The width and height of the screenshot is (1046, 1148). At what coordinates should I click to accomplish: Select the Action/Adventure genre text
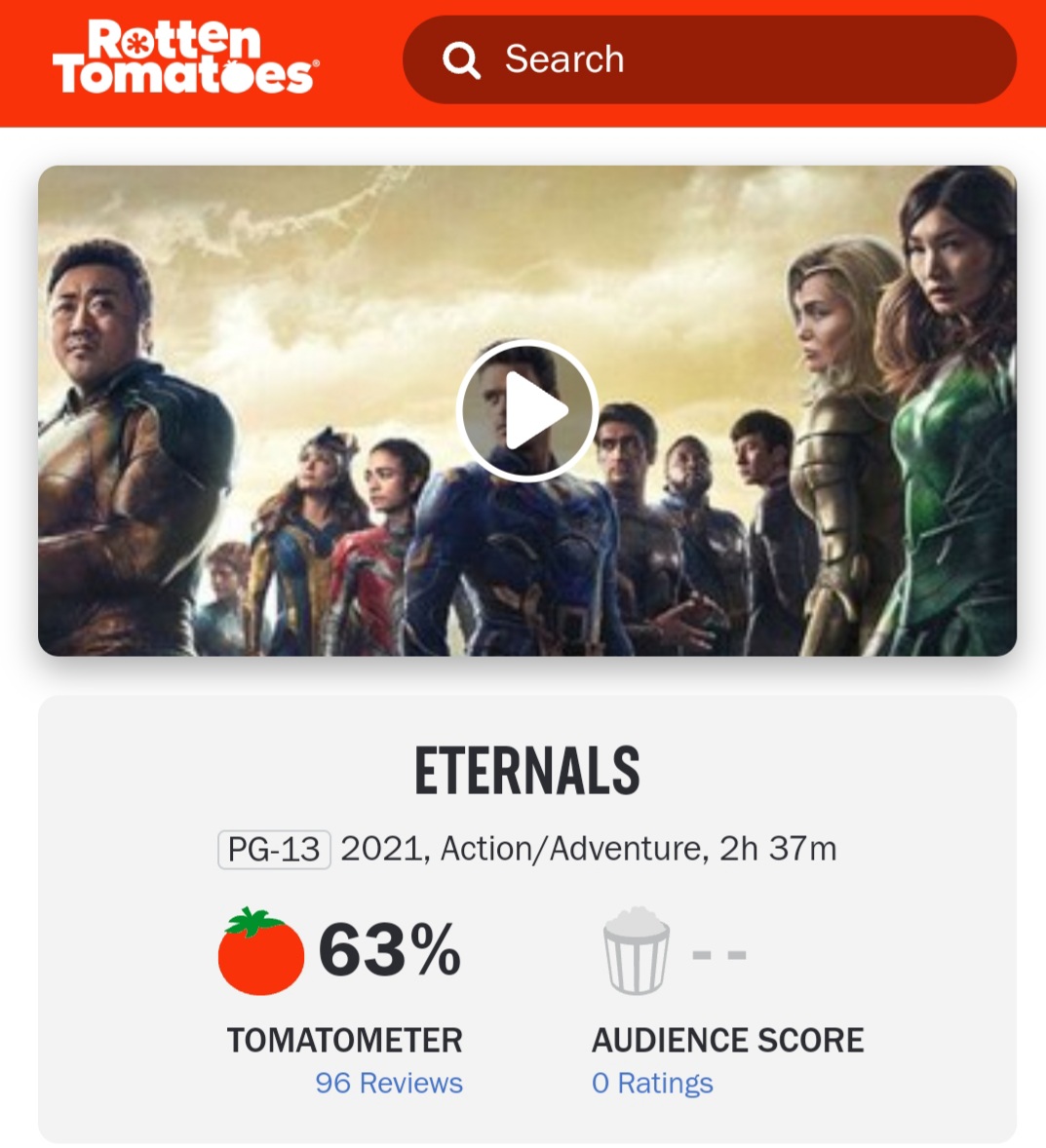(x=571, y=849)
